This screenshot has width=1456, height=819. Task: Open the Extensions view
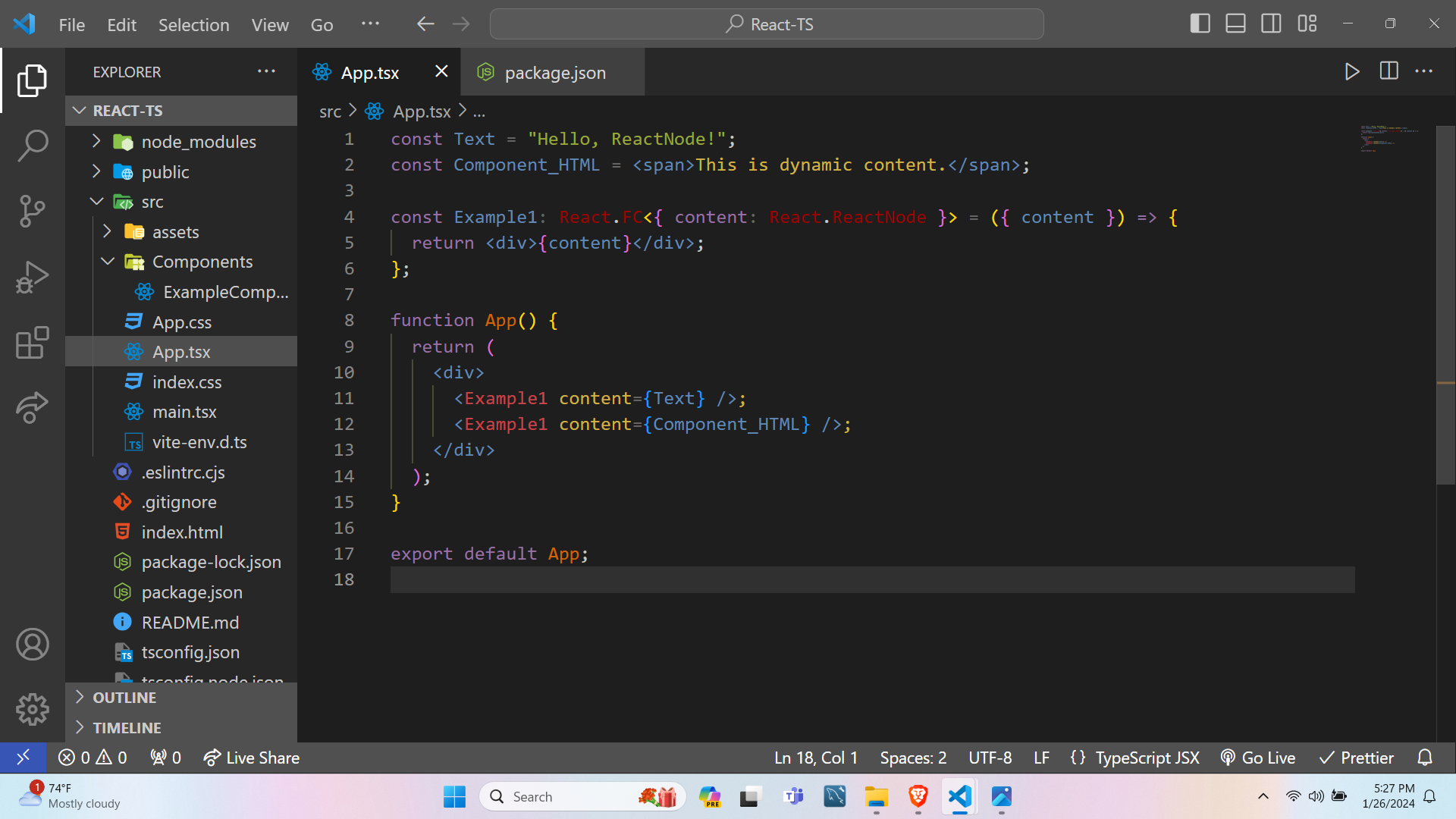tap(32, 343)
